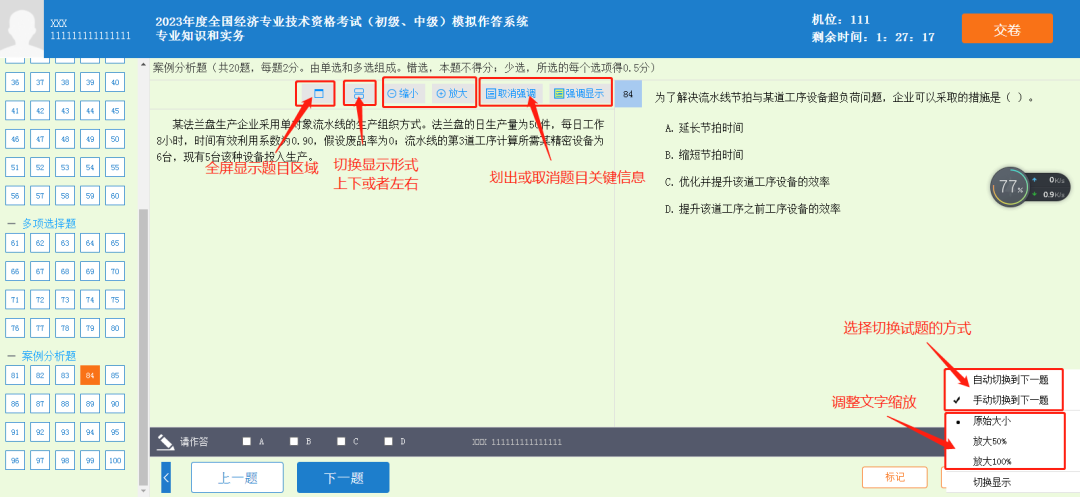
Task: Select 自动切换到下一题 in the menu
Action: [1010, 380]
